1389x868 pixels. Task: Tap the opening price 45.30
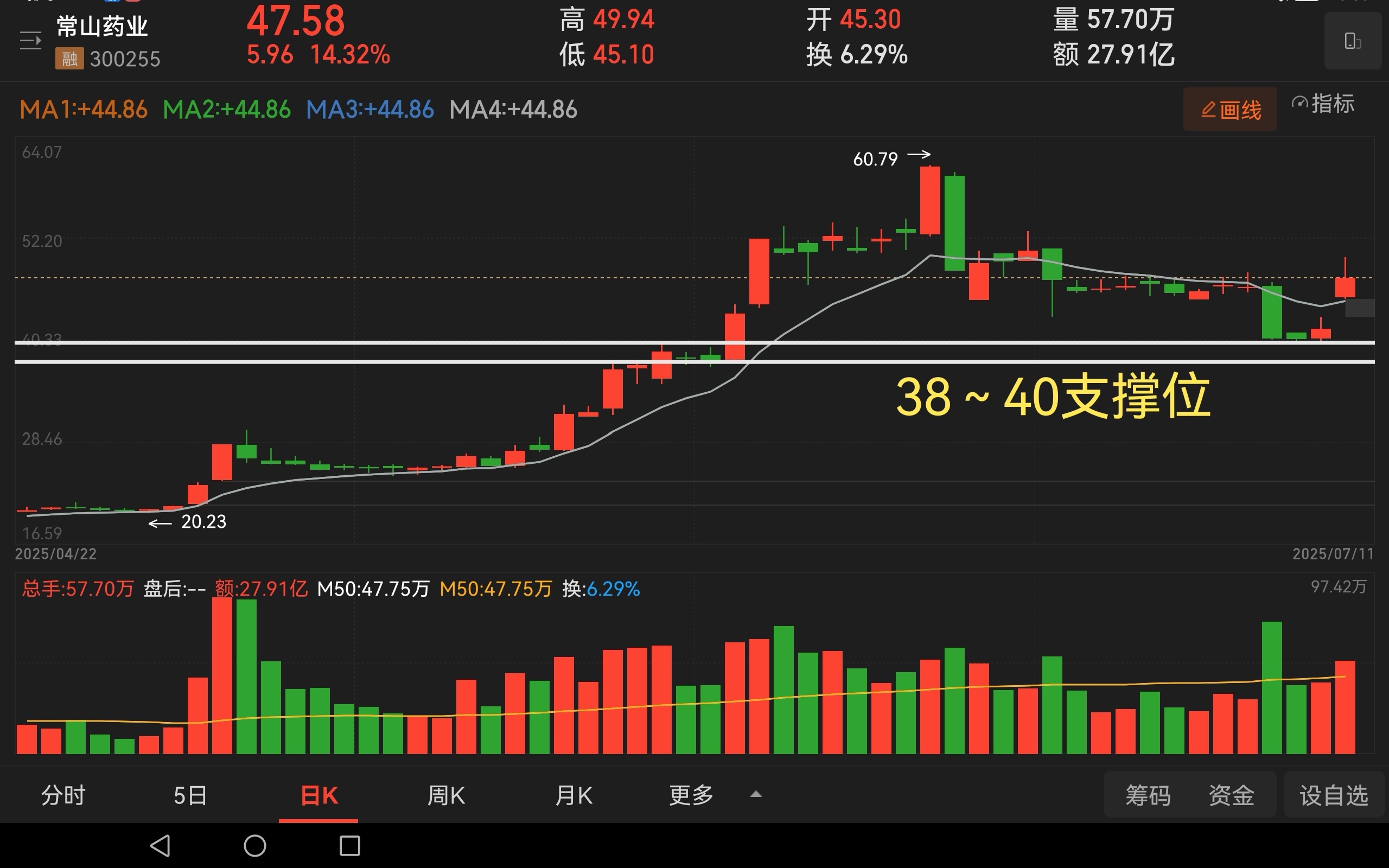[x=870, y=20]
